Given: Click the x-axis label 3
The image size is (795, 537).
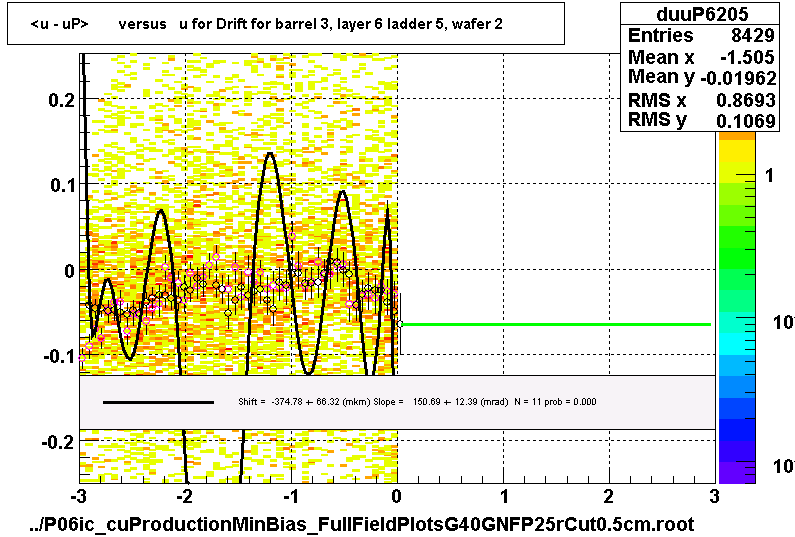Looking at the screenshot, I should click(714, 497).
